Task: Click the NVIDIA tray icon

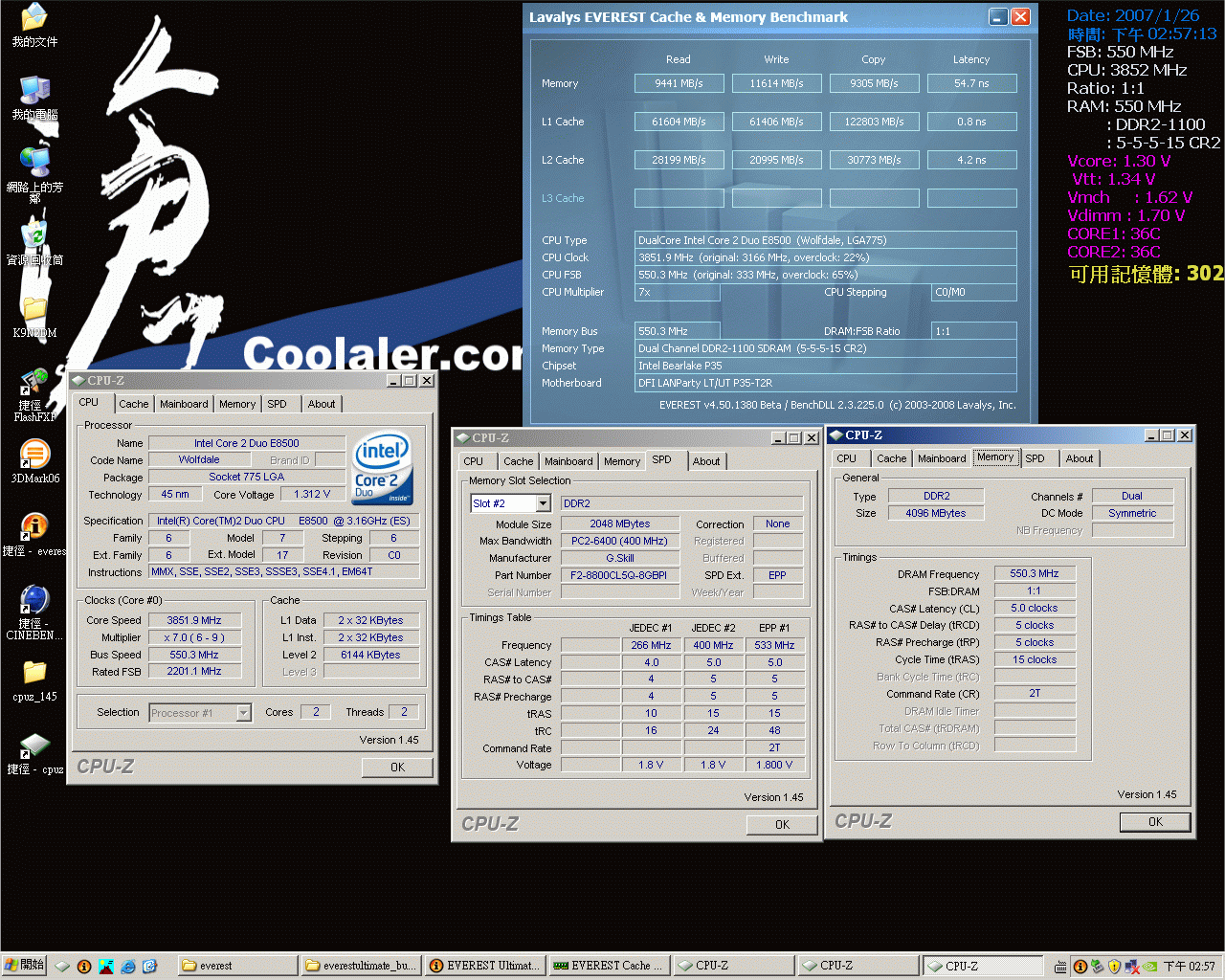Action: coord(1150,967)
